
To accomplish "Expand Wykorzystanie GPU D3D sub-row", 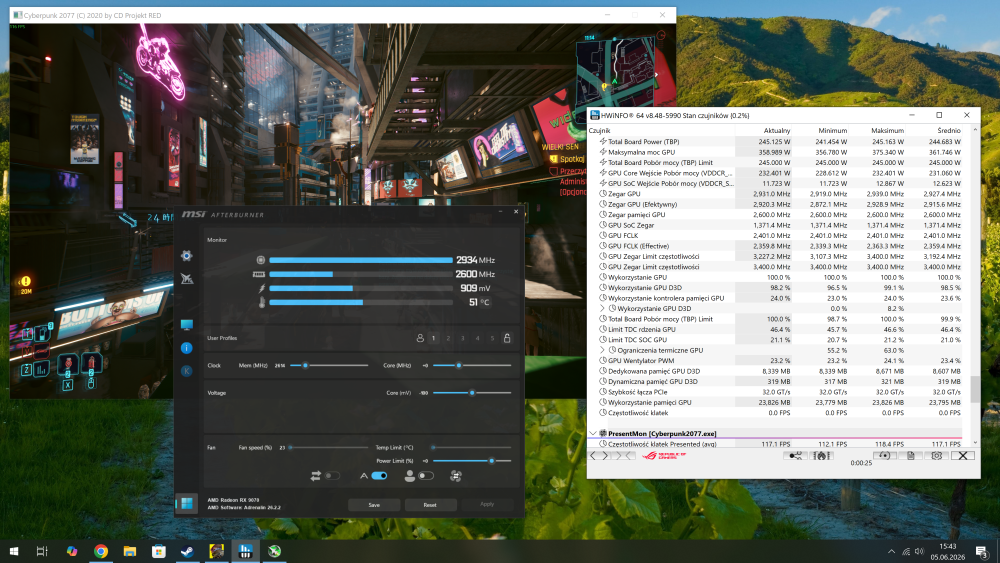I will click(x=602, y=309).
